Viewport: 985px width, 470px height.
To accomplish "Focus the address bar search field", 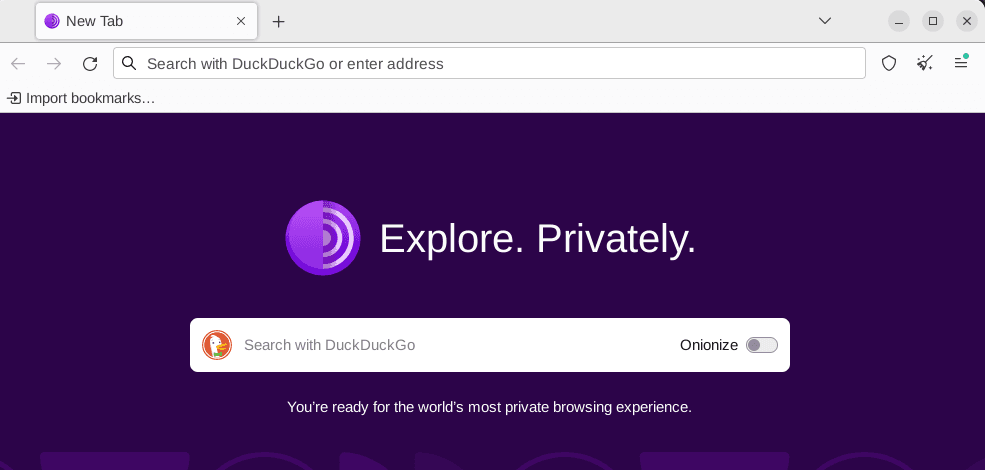I will click(489, 63).
